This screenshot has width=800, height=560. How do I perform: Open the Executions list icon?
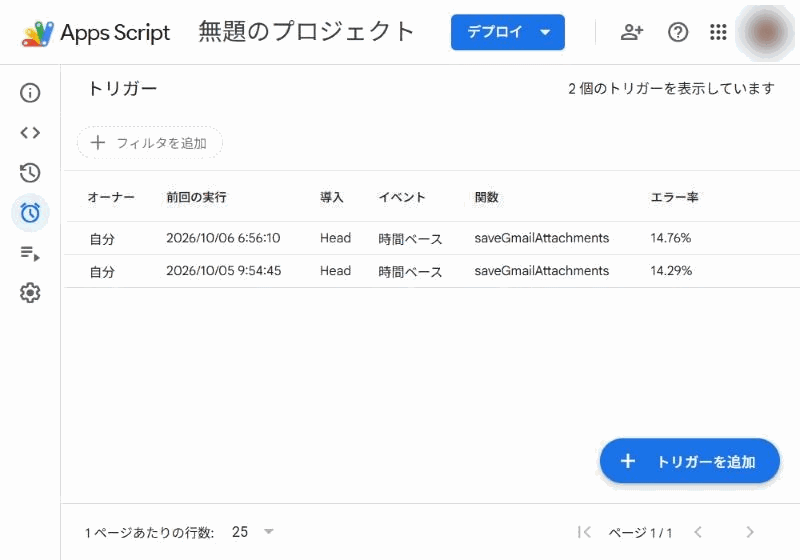[30, 253]
